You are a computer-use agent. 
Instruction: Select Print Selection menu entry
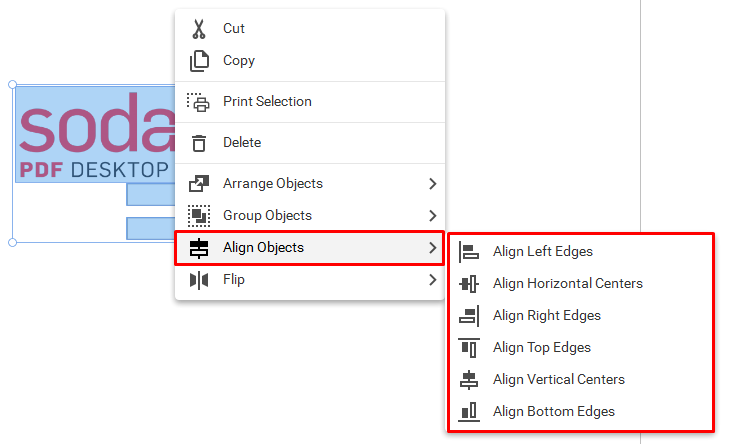310,102
